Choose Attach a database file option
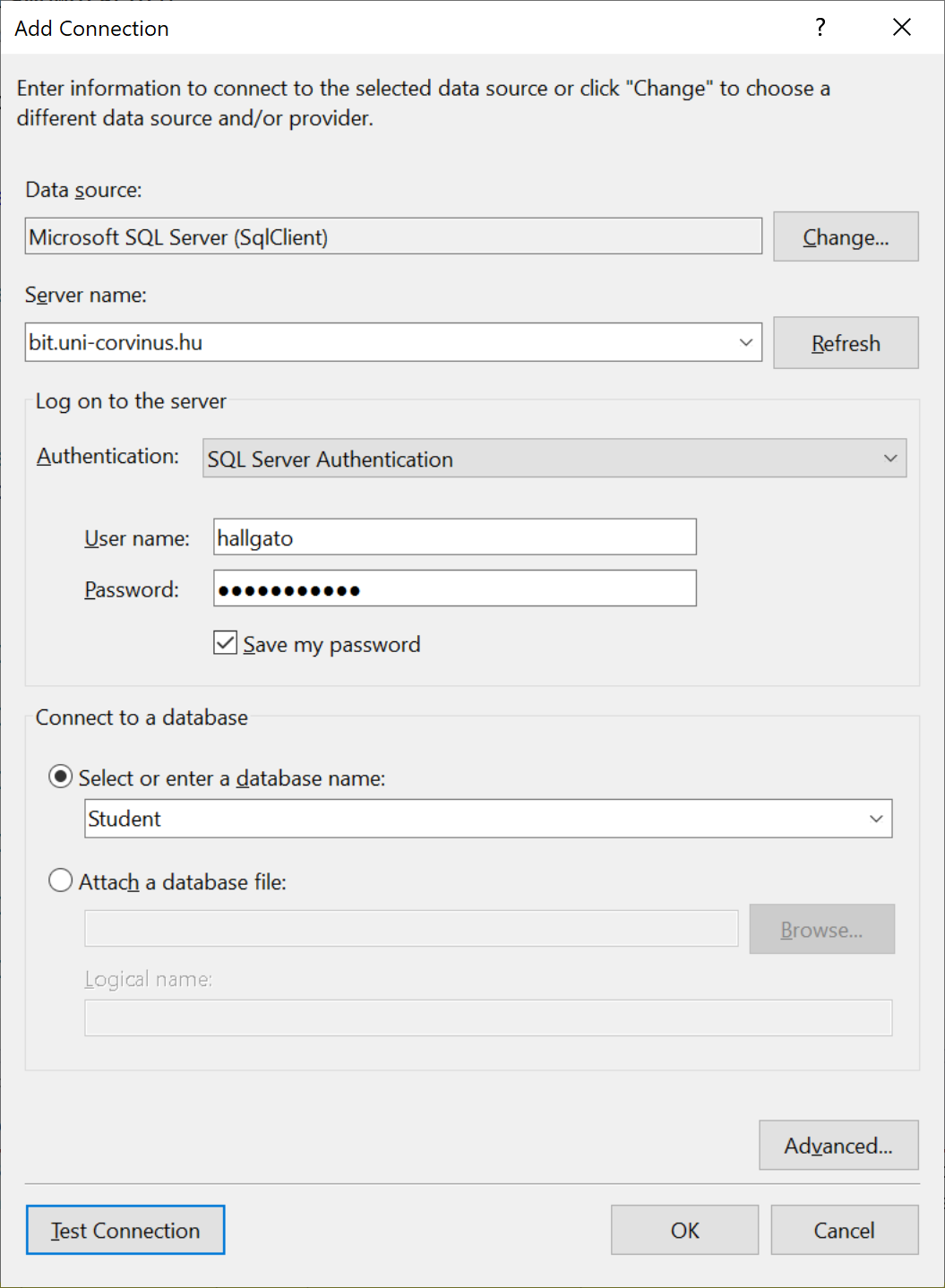The height and width of the screenshot is (1288, 945). 61,881
